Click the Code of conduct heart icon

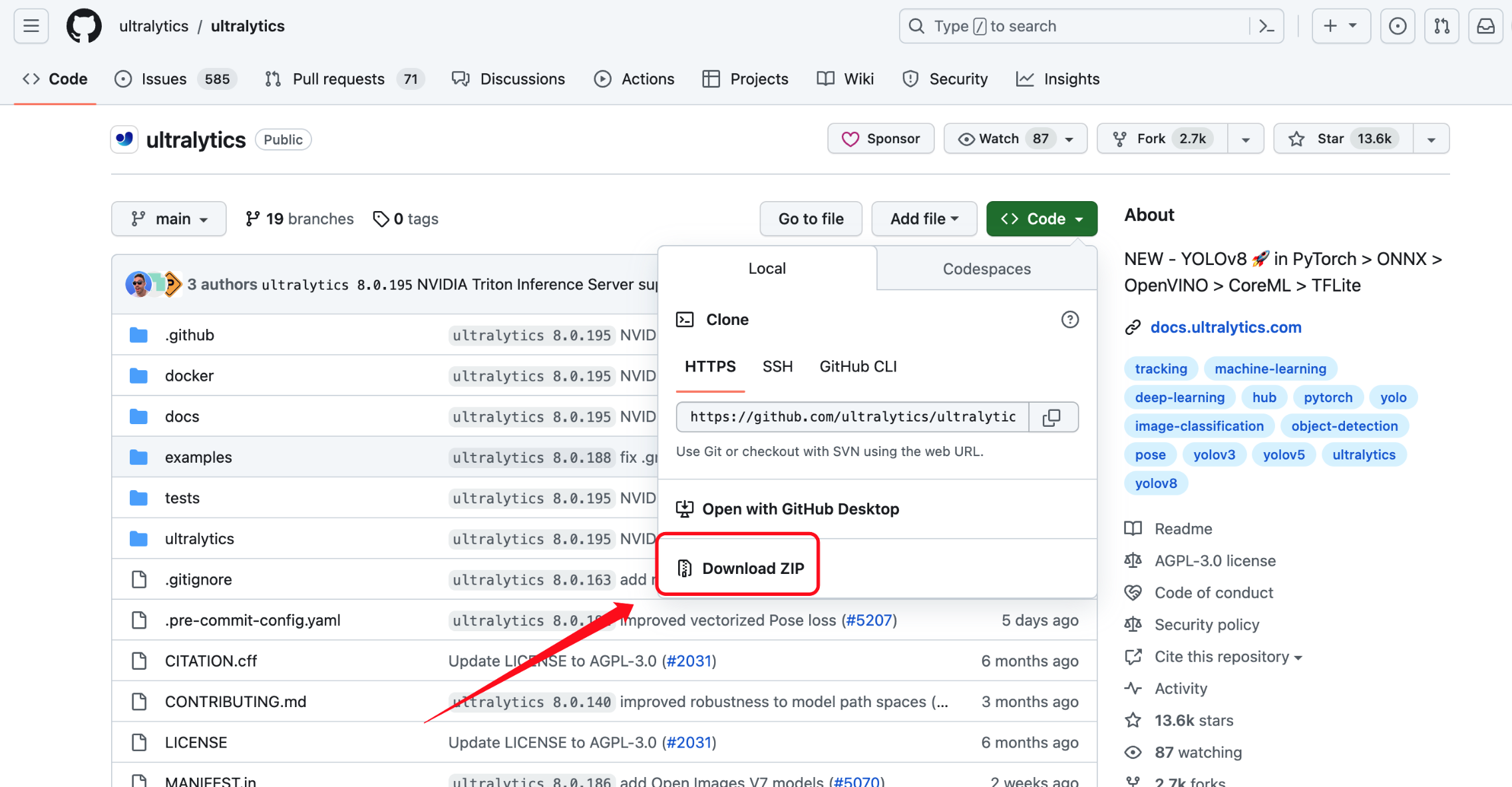click(1133, 593)
